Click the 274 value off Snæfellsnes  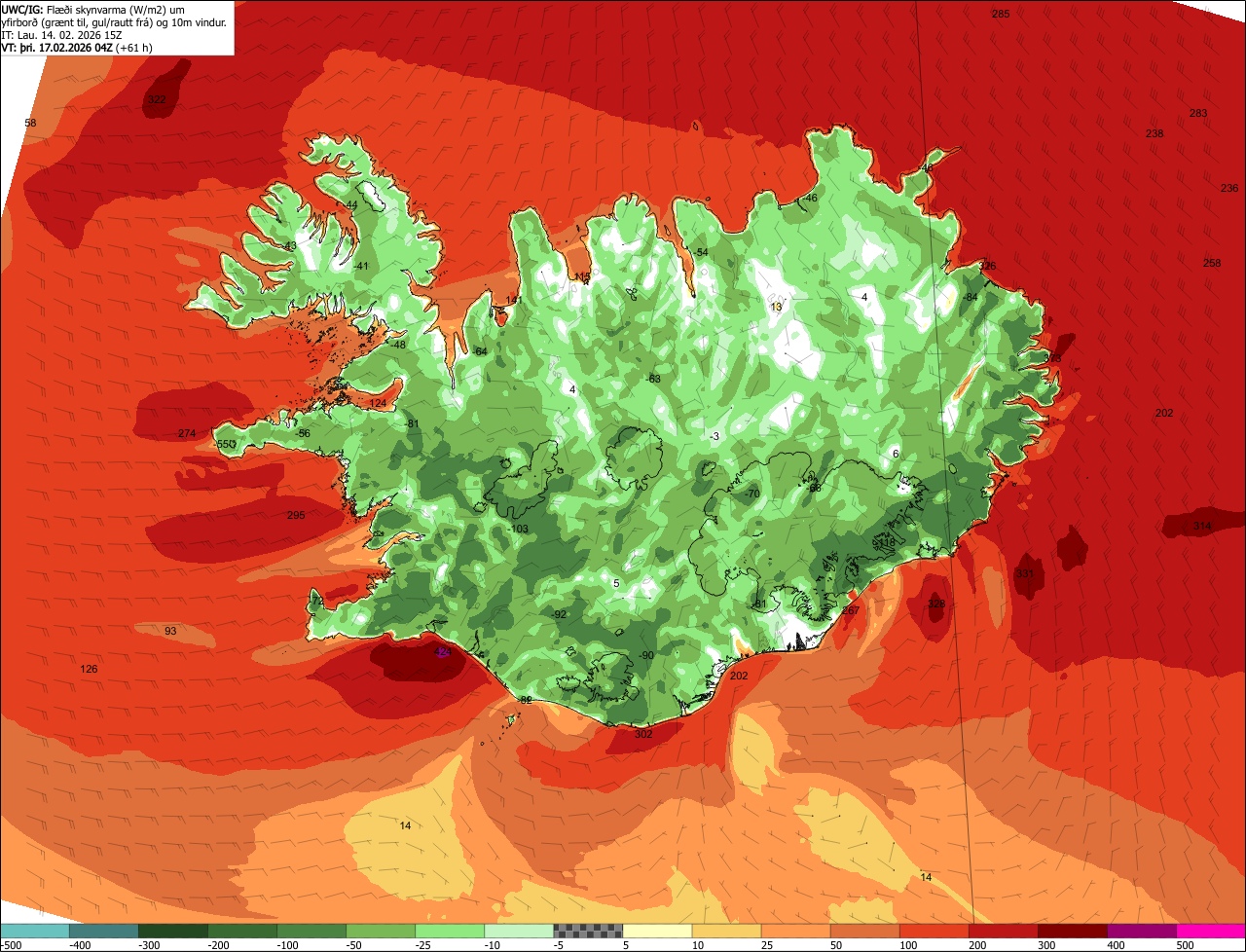187,434
